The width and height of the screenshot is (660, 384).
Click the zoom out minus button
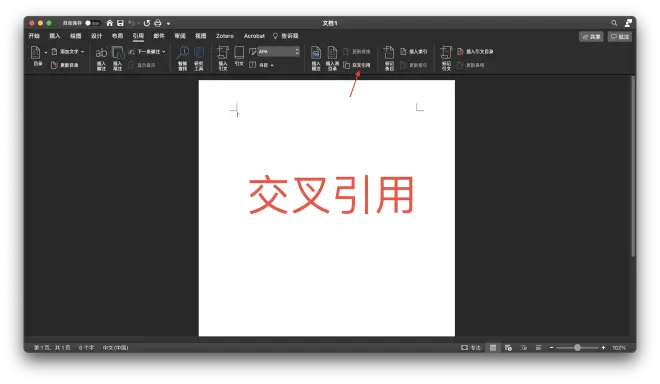tap(551, 348)
